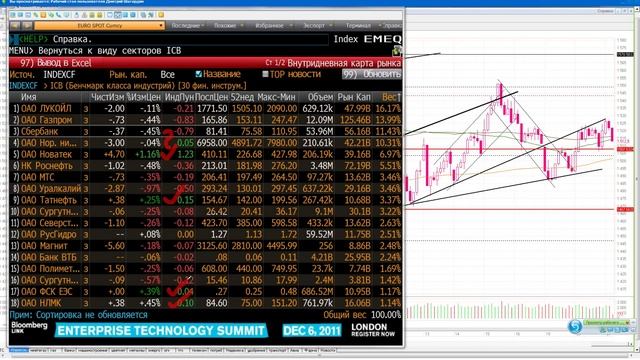This screenshot has width=640, height=360.
Task: Select row 2) ОАО Газпром
Action: pos(205,120)
